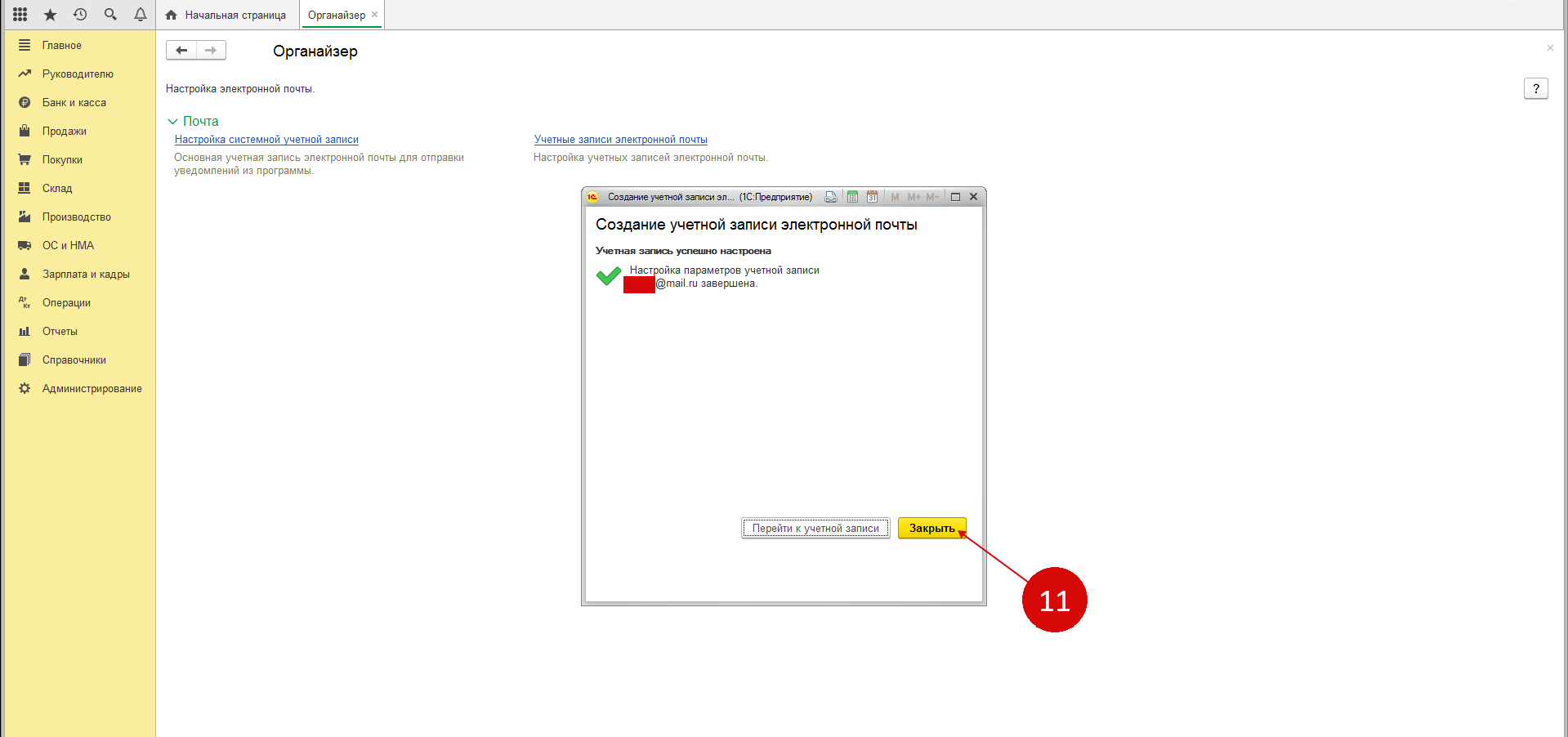Open the Главное section

[x=79, y=45]
